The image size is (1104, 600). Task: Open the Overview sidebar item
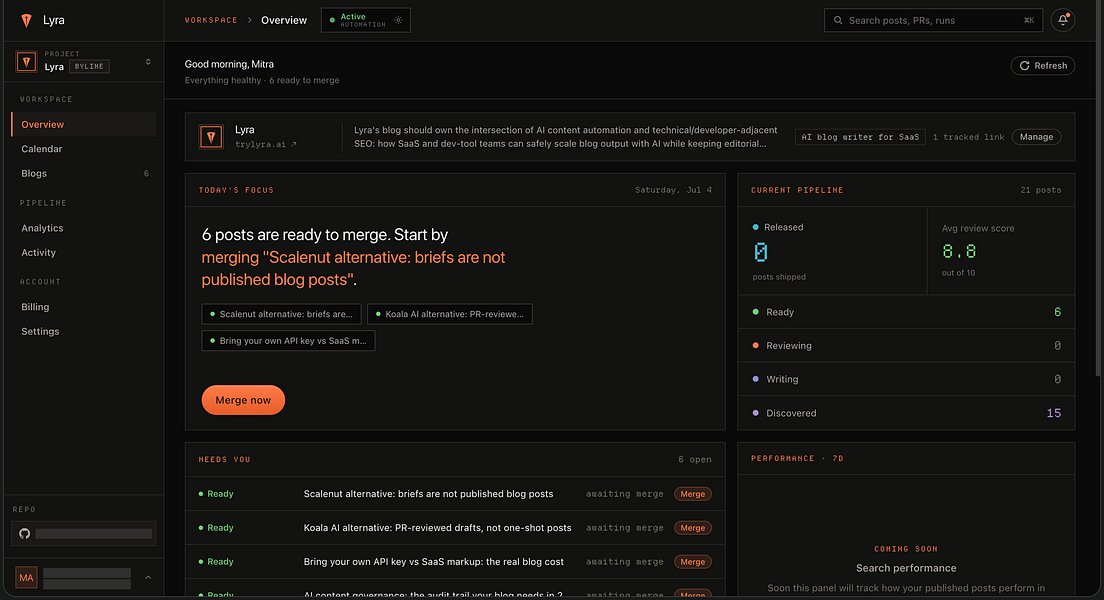[x=84, y=125]
